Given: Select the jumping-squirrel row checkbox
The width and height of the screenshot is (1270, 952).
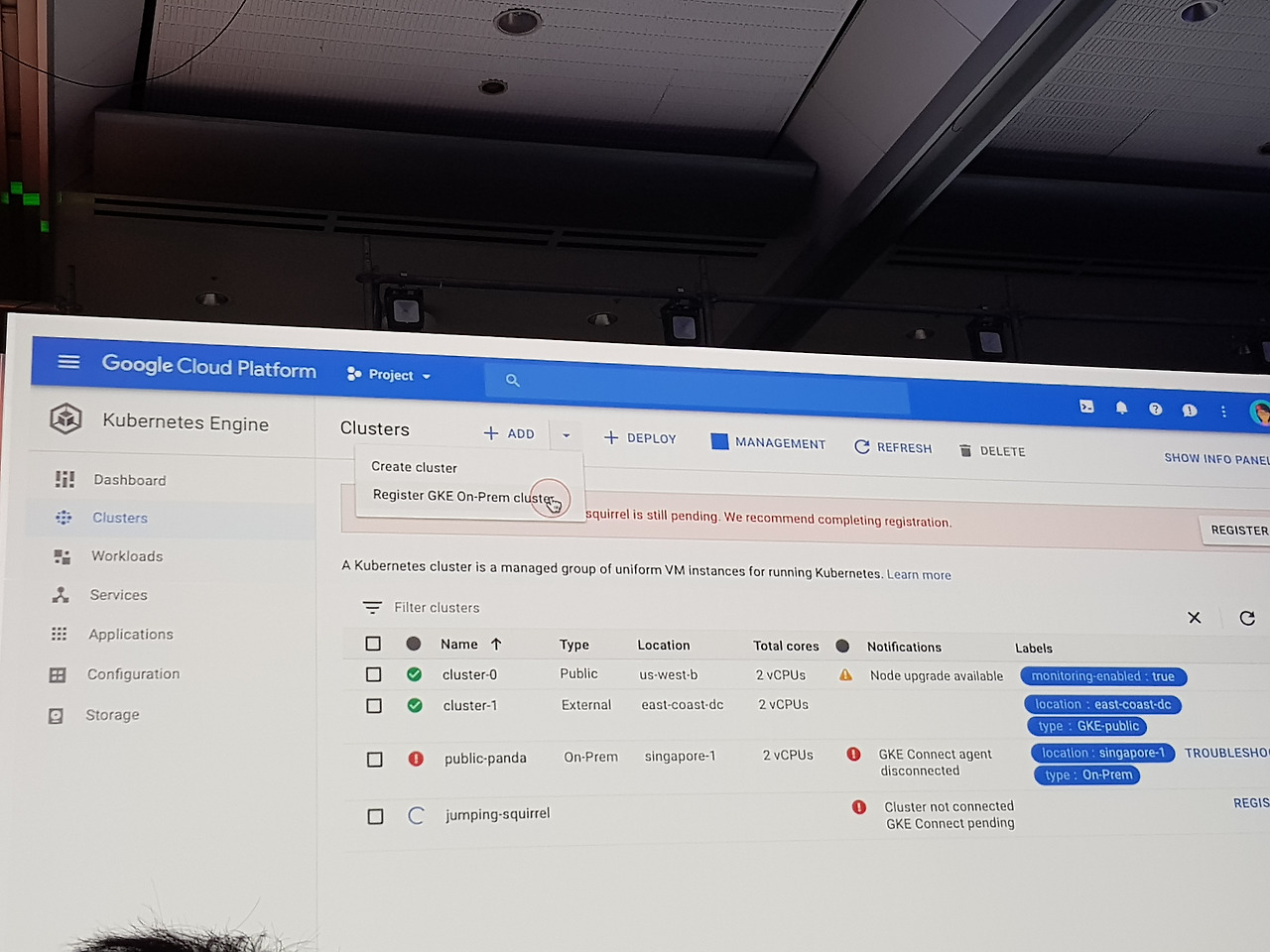Looking at the screenshot, I should pyautogui.click(x=375, y=817).
